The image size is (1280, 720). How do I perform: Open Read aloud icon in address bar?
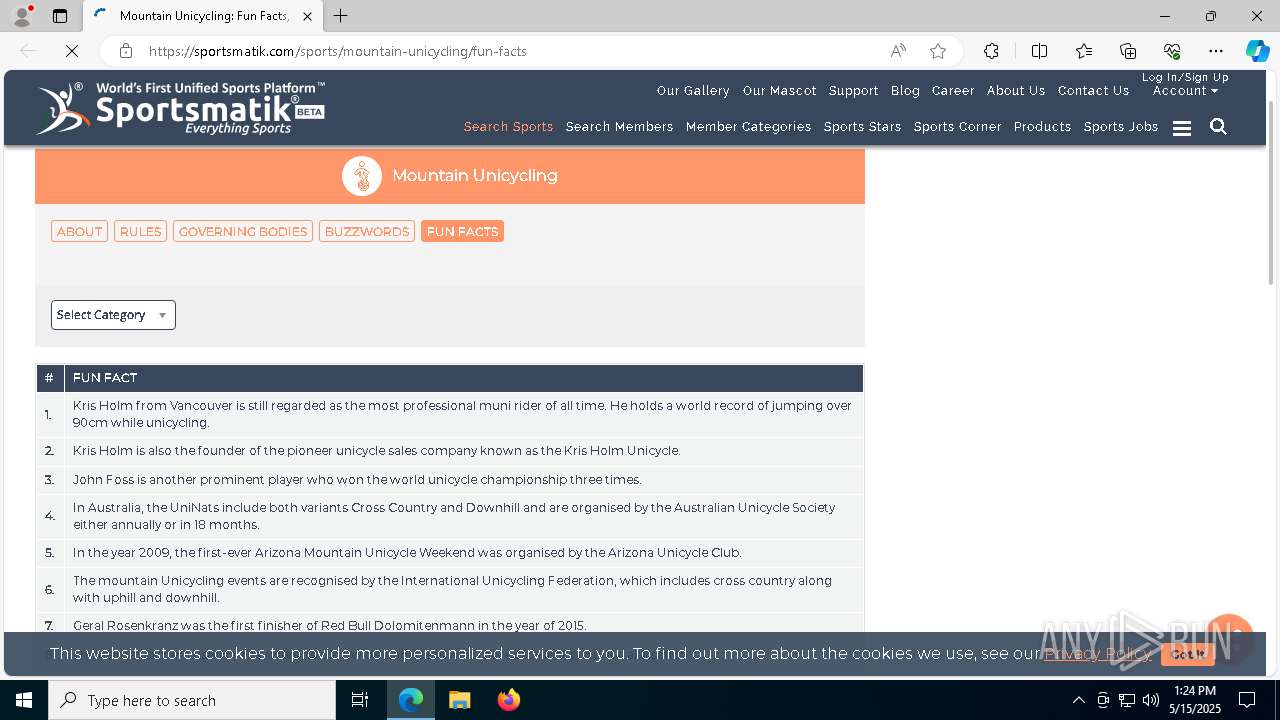[898, 51]
